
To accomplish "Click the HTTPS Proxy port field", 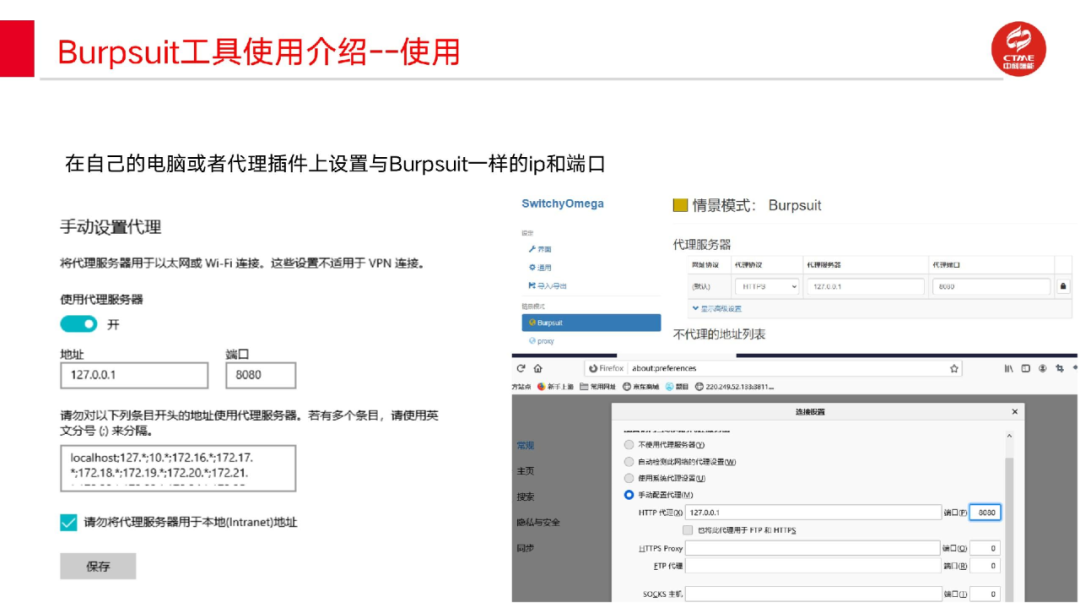I will tap(985, 548).
